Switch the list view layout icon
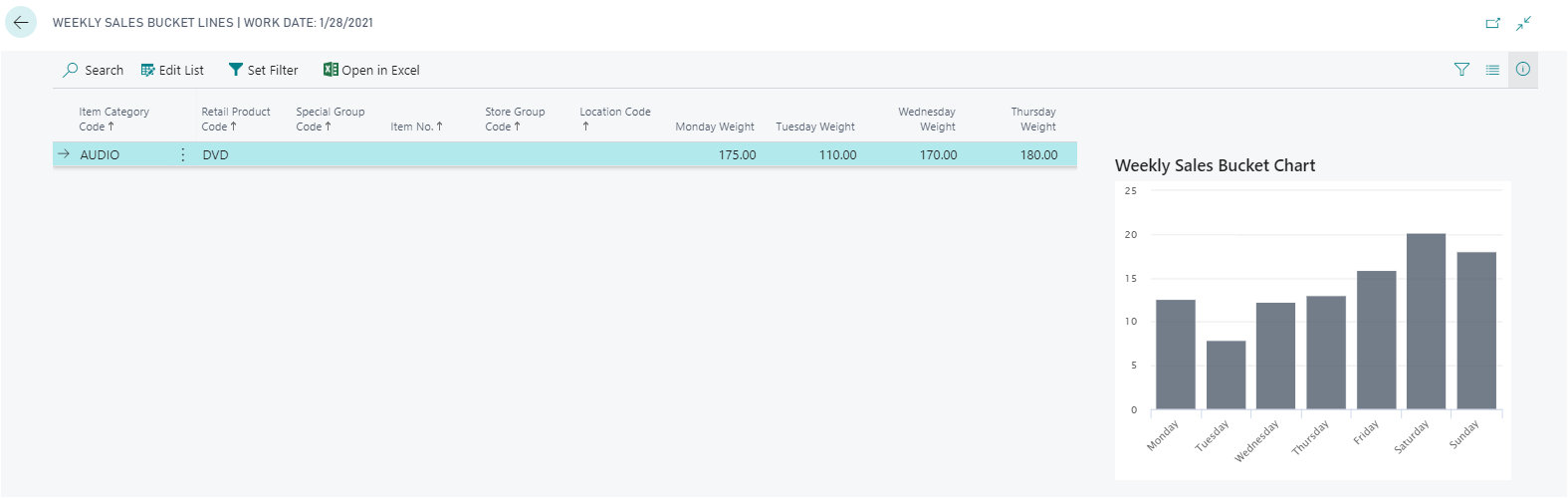 pyautogui.click(x=1492, y=70)
